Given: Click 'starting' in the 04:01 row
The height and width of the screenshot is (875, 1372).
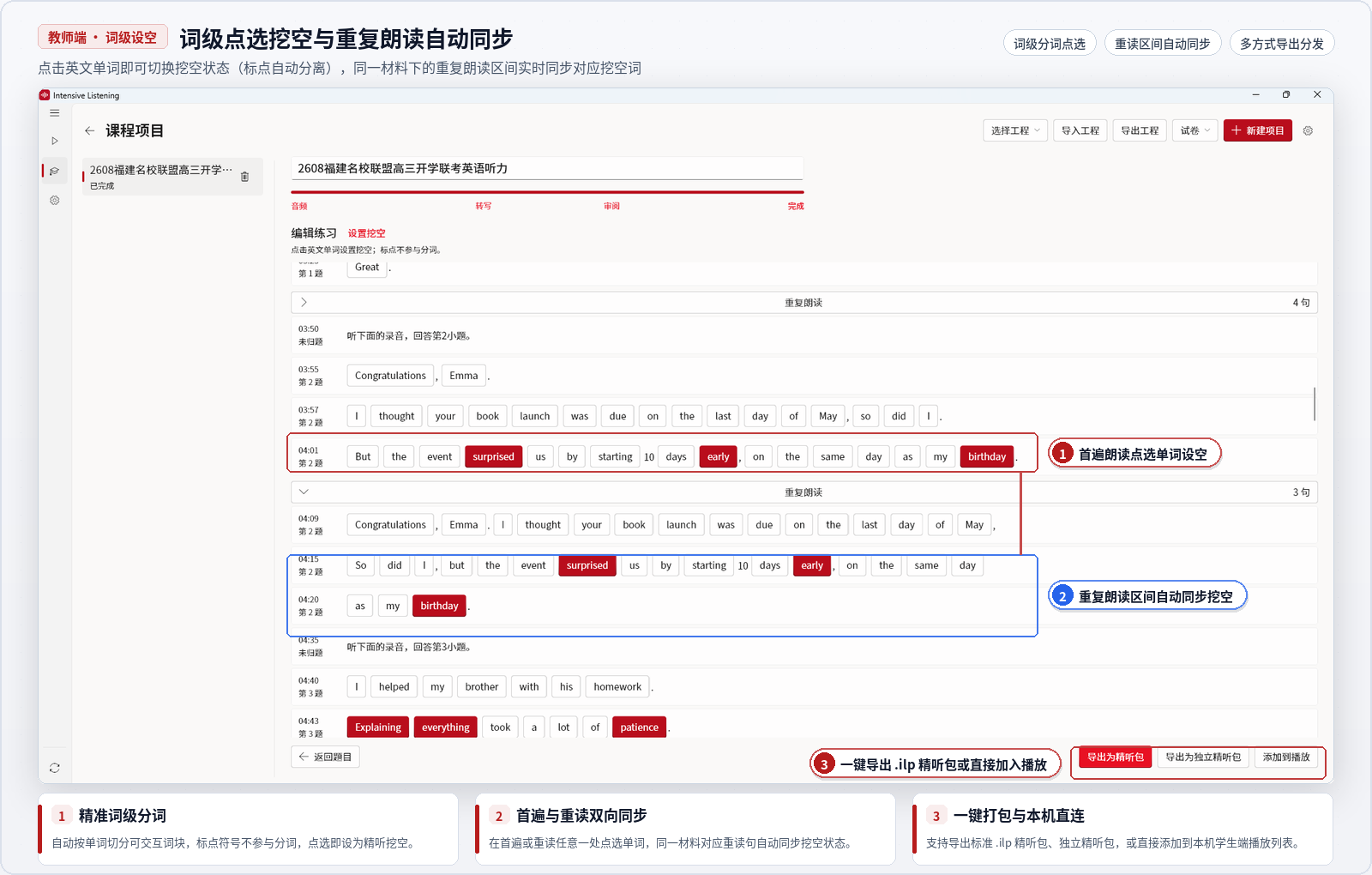Looking at the screenshot, I should pyautogui.click(x=616, y=456).
